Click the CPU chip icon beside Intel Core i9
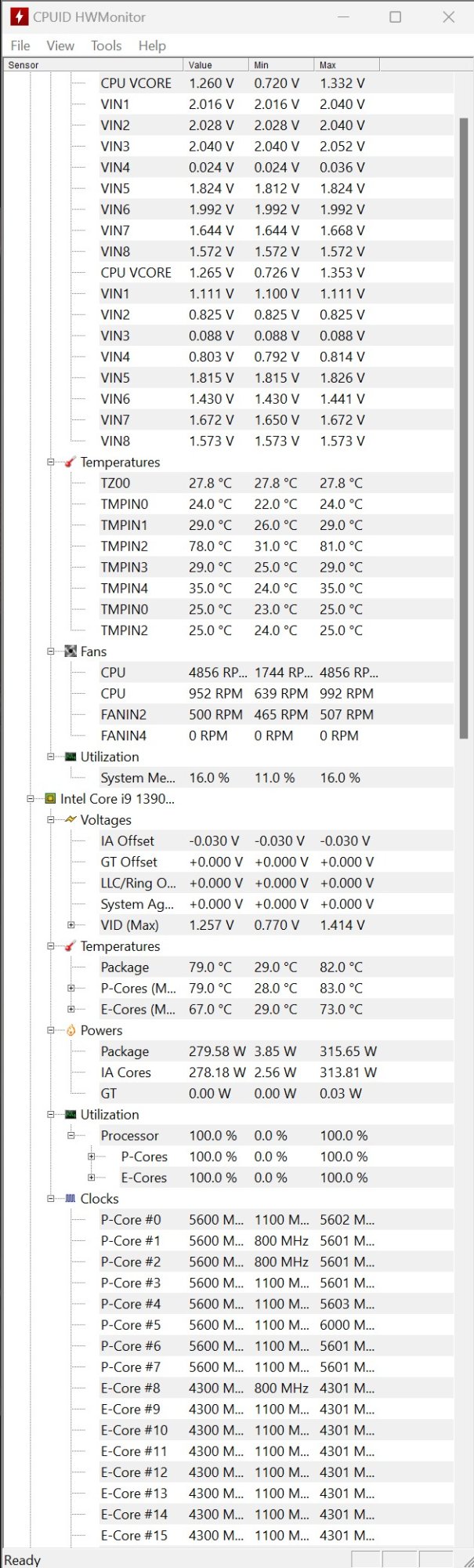 pyautogui.click(x=50, y=799)
